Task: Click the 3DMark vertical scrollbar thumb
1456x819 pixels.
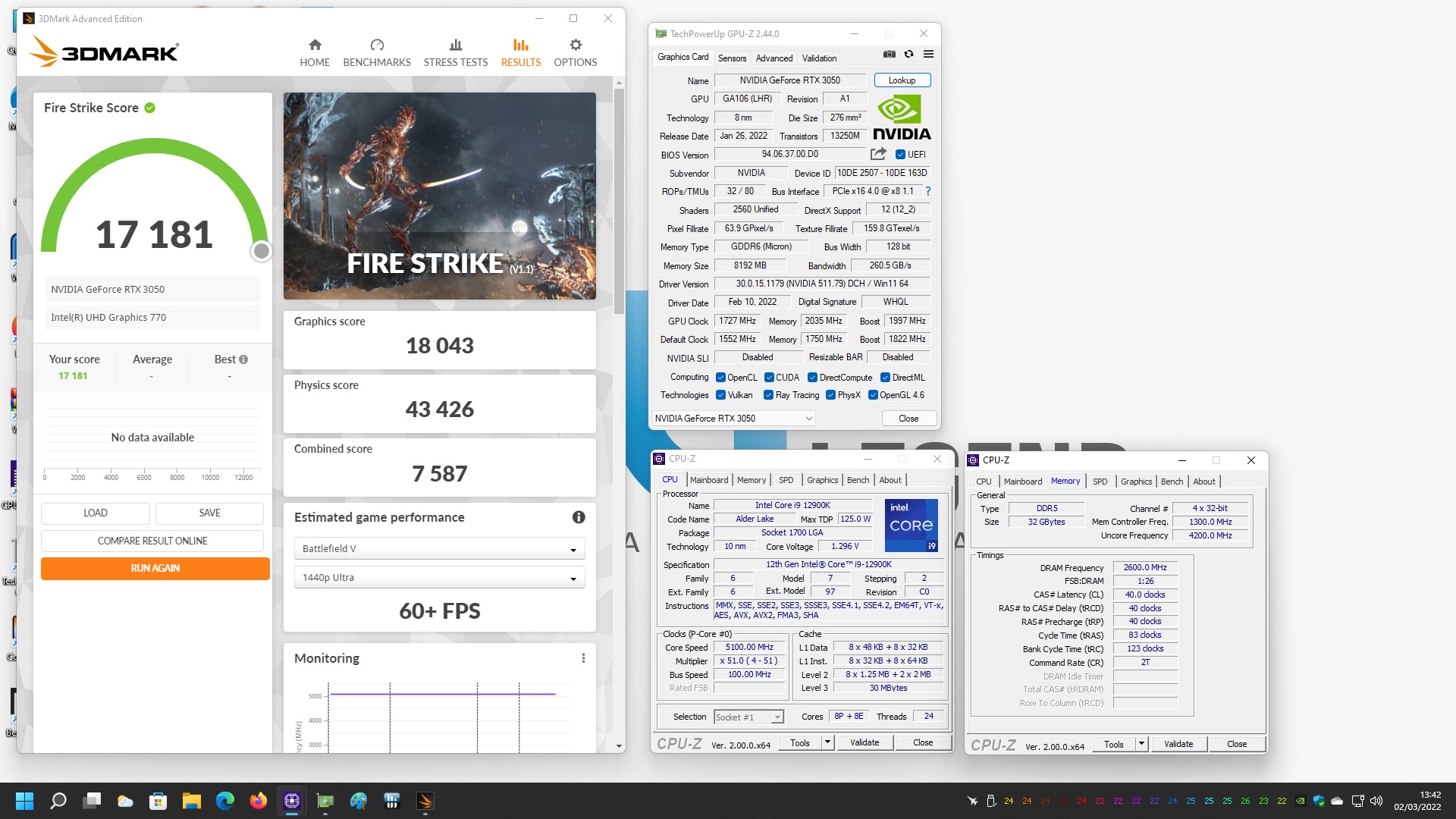Action: 619,201
